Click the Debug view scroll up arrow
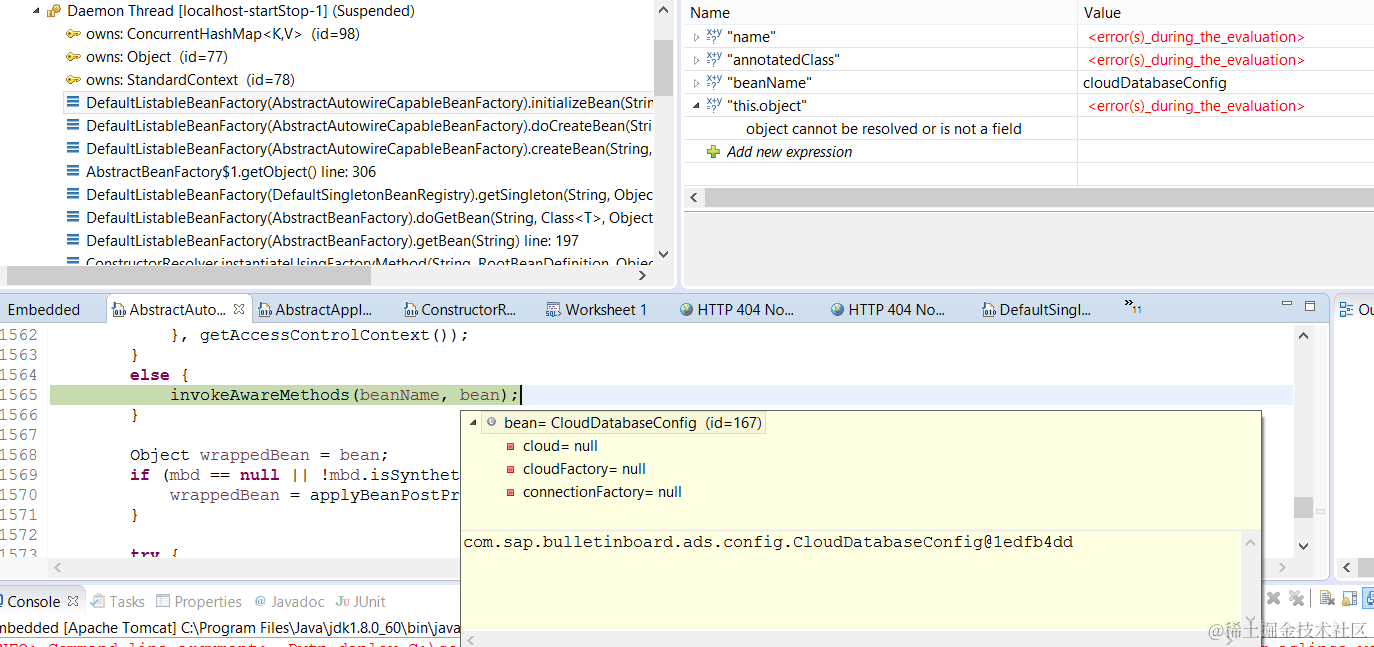The image size is (1374, 647). tap(663, 9)
